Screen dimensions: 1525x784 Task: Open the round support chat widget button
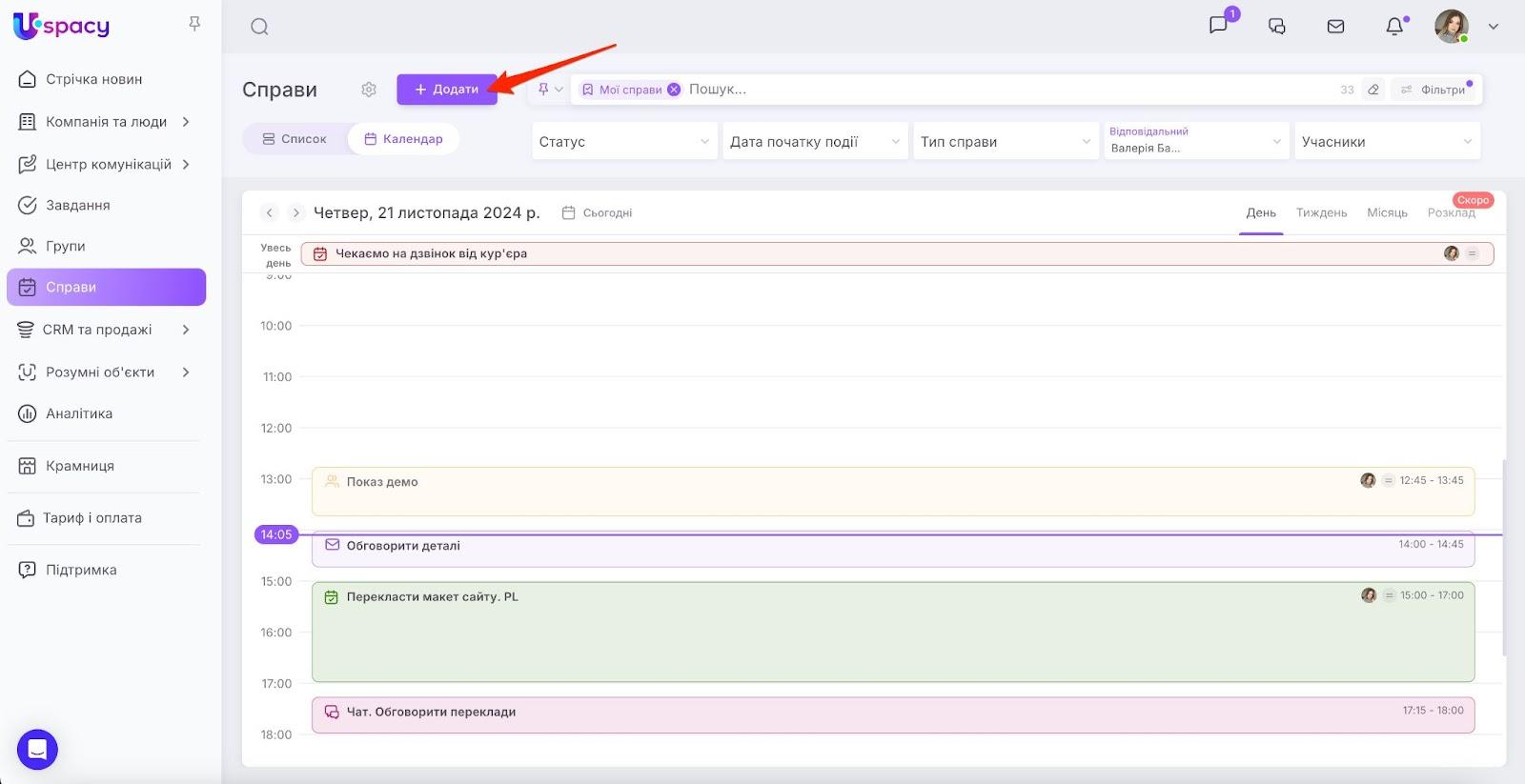37,750
